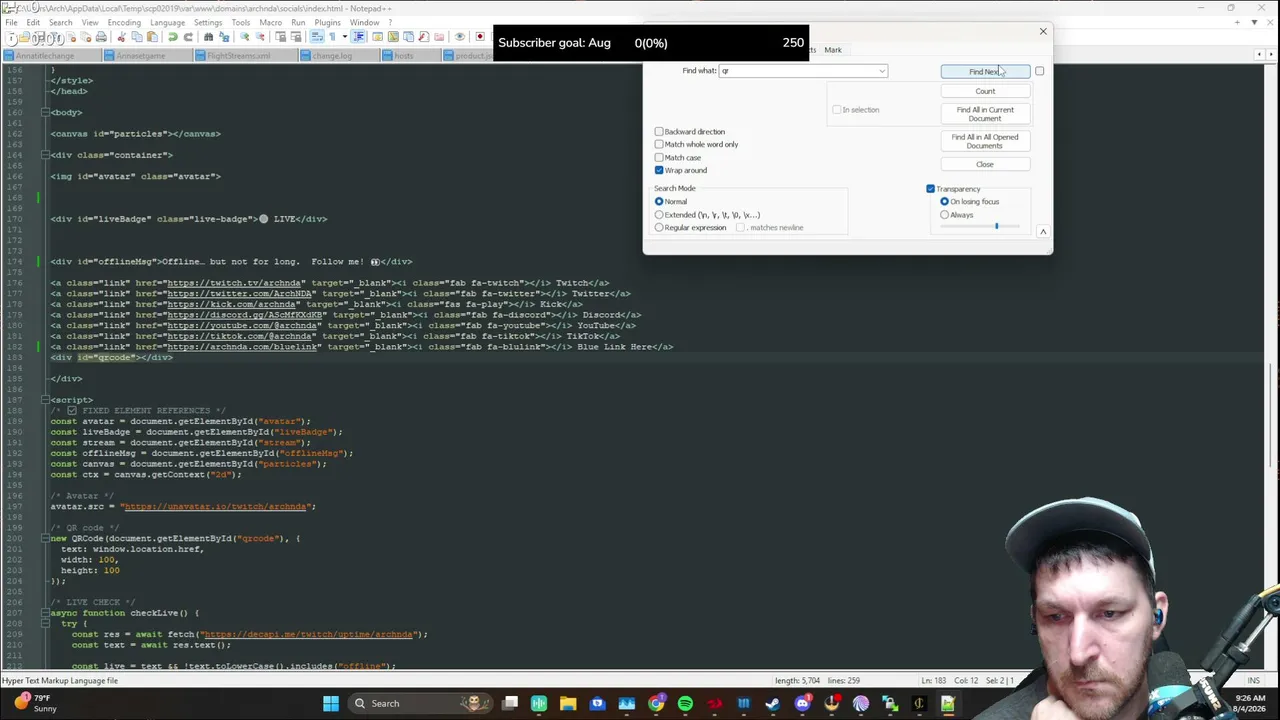This screenshot has width=1280, height=720.
Task: Open the Document Map toolbar icon
Action: (393, 37)
